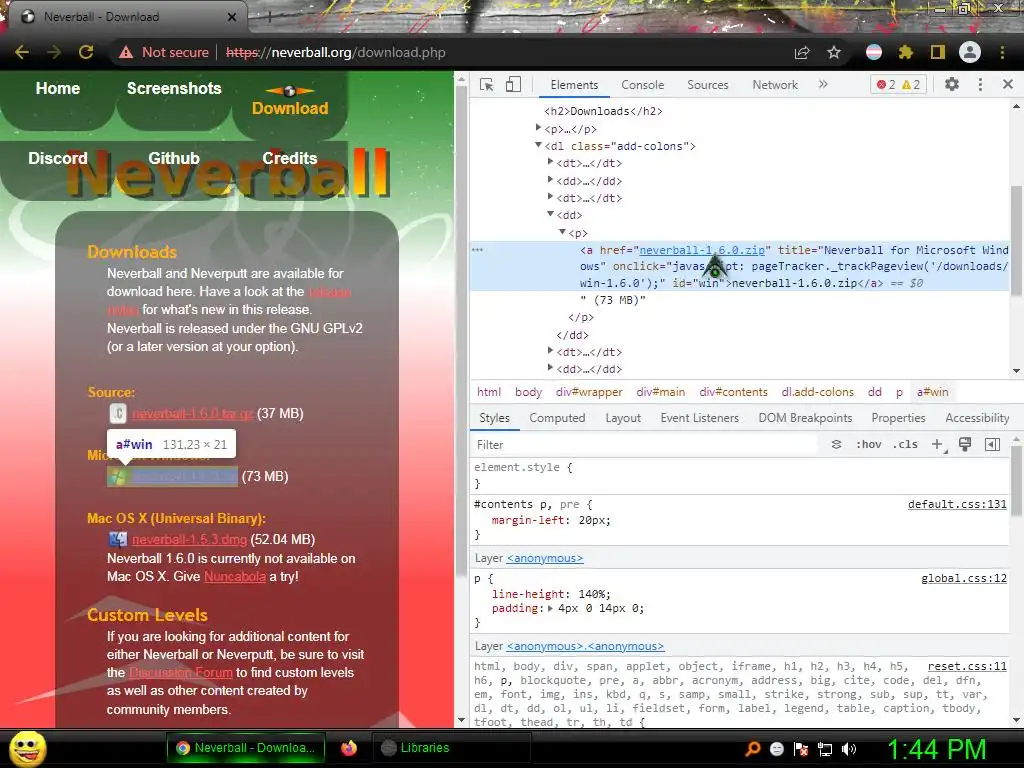Open the Extensions puzzle icon
Image resolution: width=1024 pixels, height=768 pixels.
[x=905, y=52]
